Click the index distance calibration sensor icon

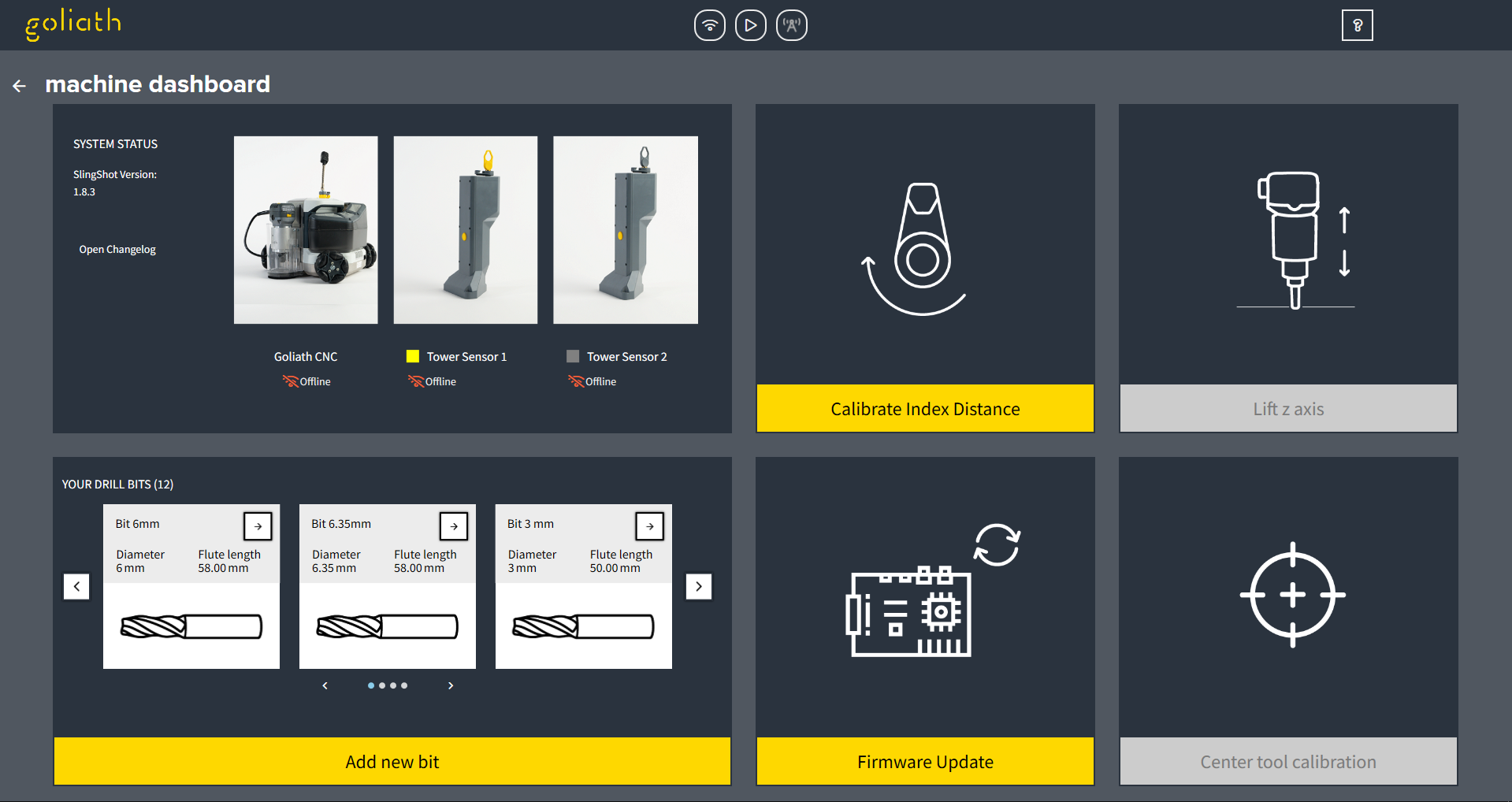coord(919,248)
